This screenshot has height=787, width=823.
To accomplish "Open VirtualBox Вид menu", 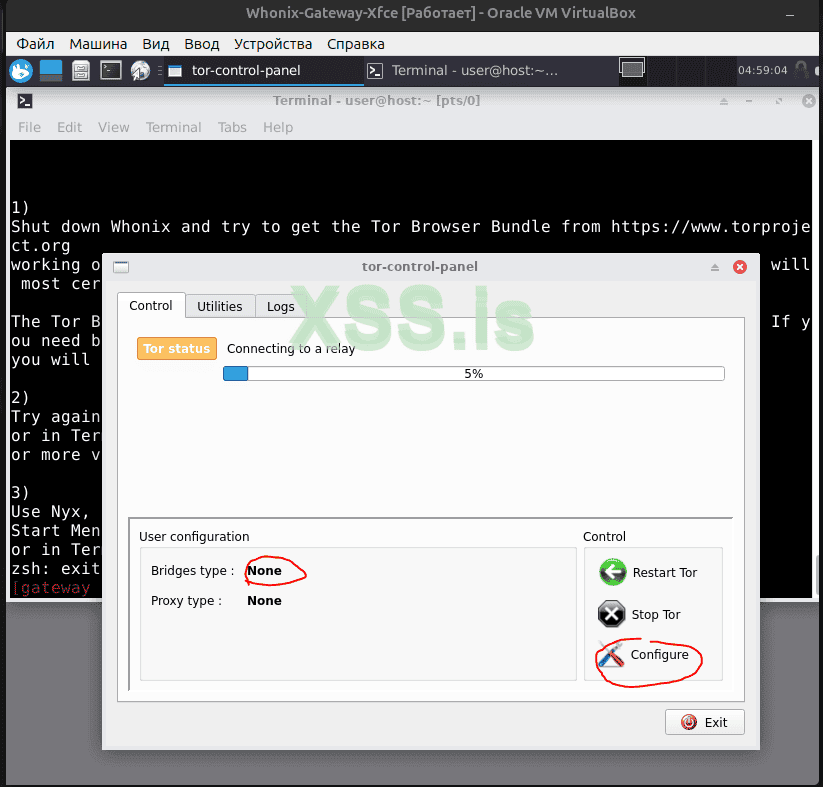I will [x=156, y=44].
